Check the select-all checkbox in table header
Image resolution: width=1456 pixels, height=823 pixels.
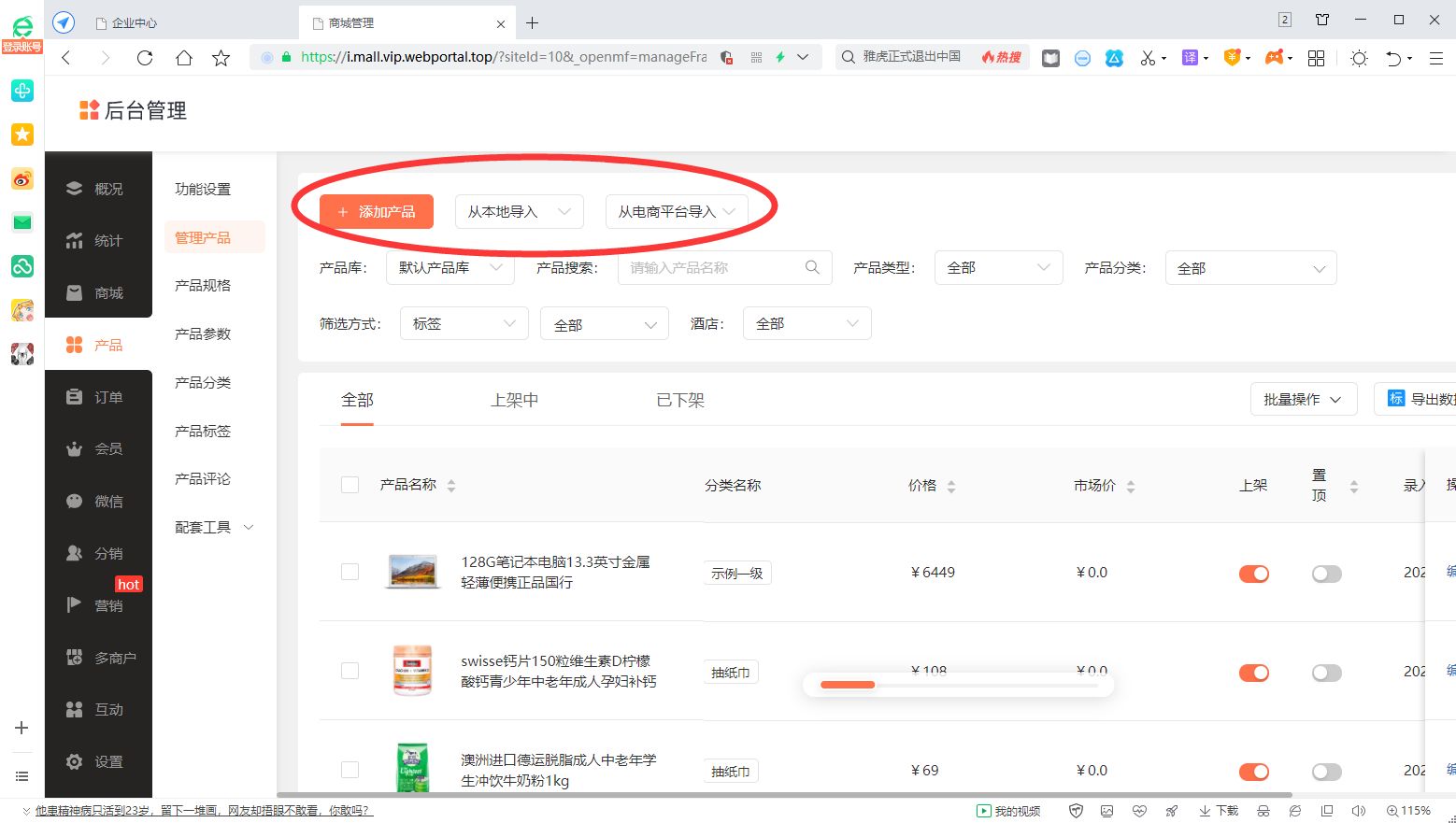tap(350, 485)
